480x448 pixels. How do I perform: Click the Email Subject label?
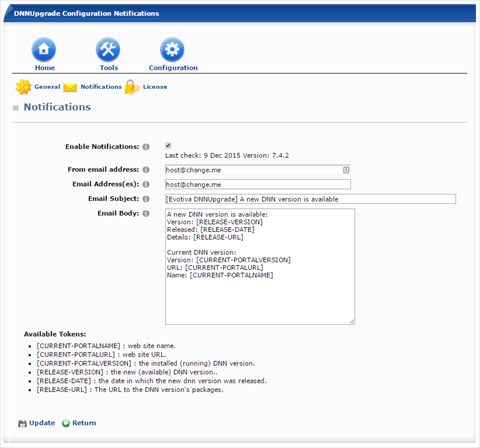[114, 199]
